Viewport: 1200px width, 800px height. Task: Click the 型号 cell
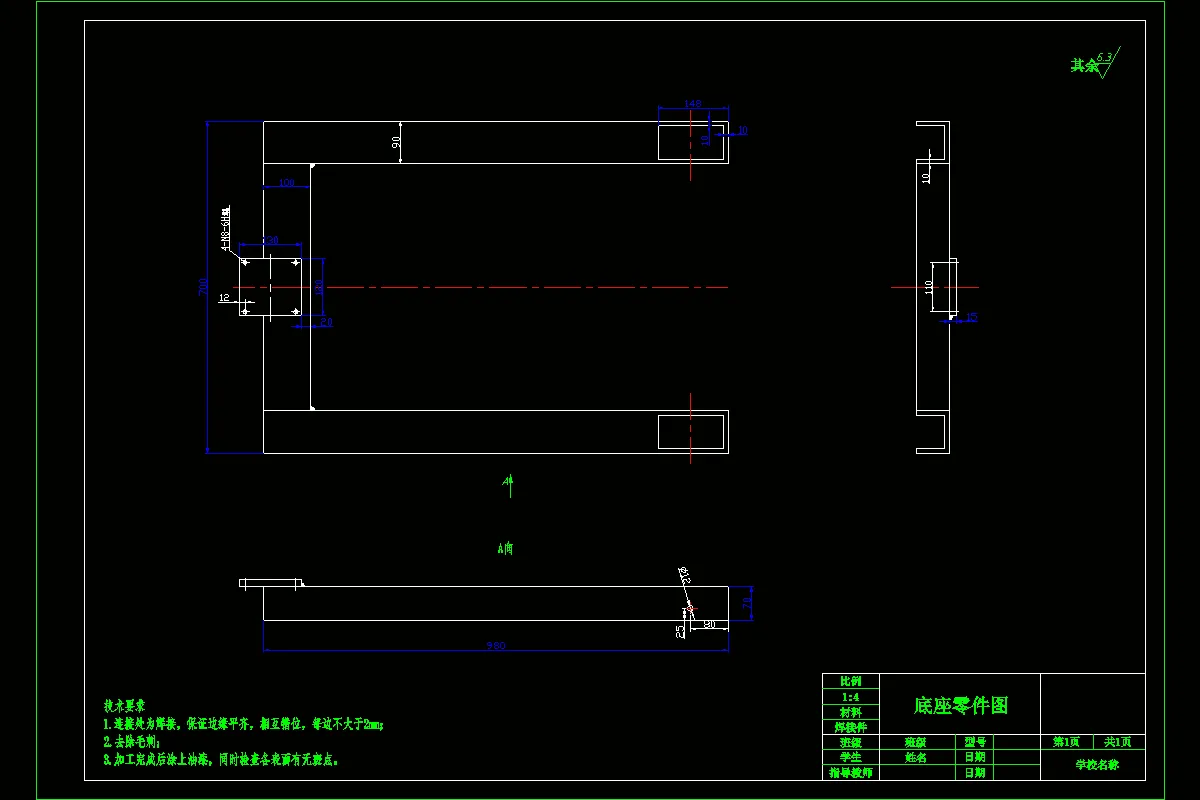click(975, 742)
